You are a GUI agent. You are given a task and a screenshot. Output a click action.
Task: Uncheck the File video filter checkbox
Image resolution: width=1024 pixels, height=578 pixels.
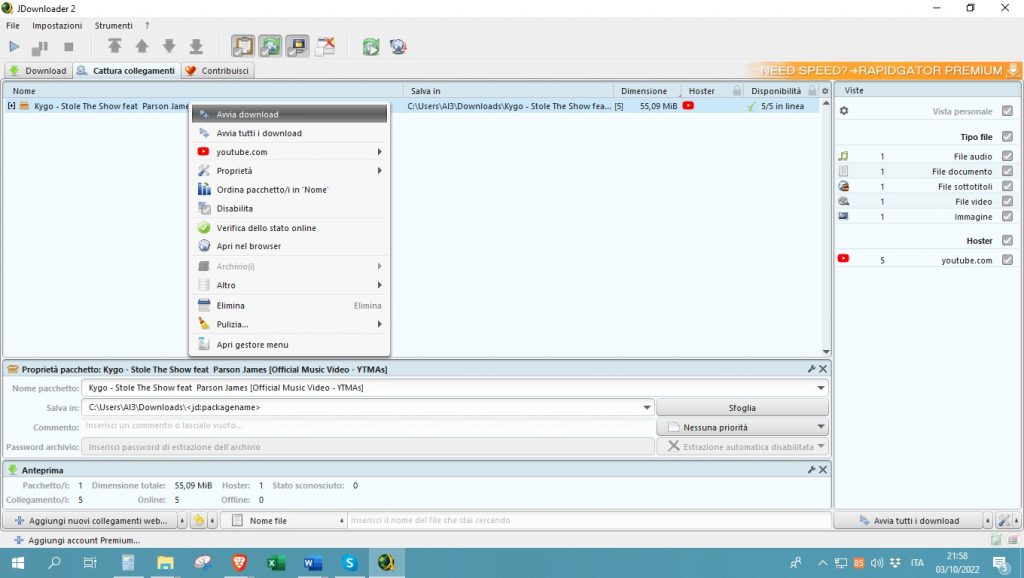(x=1007, y=201)
